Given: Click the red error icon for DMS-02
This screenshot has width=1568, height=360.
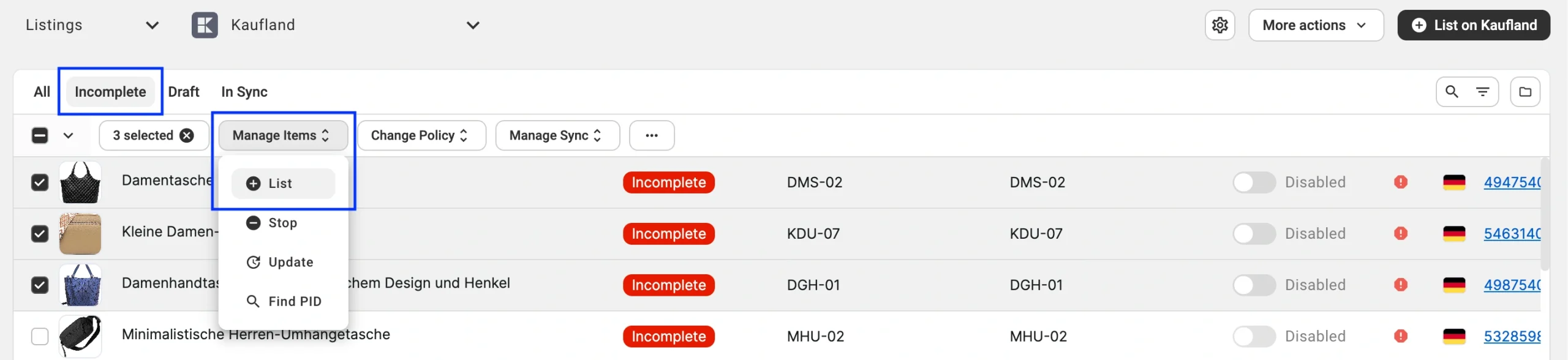Looking at the screenshot, I should click(x=1400, y=182).
